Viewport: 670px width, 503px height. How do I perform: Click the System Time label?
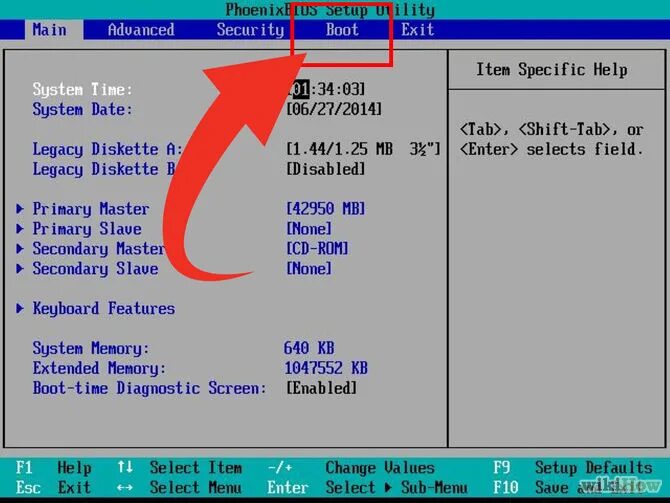pos(83,89)
